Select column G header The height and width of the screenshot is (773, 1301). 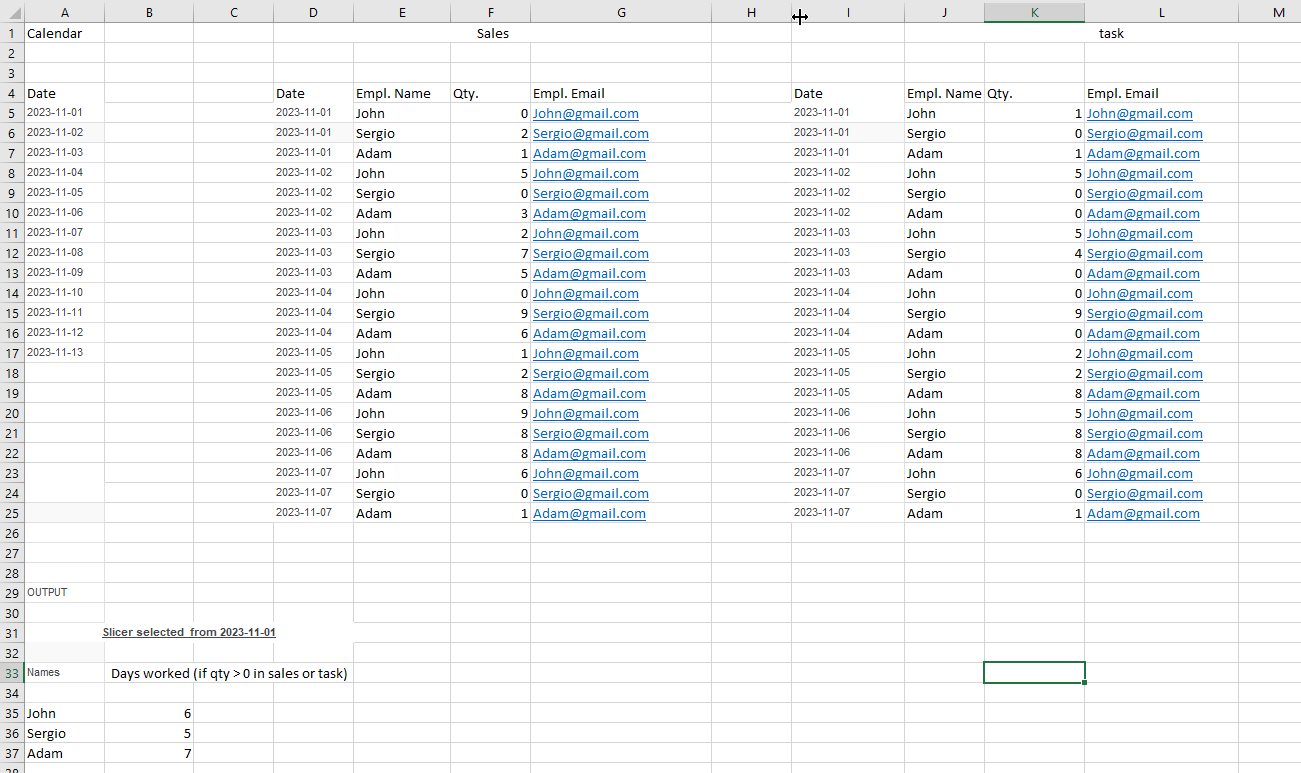point(621,12)
